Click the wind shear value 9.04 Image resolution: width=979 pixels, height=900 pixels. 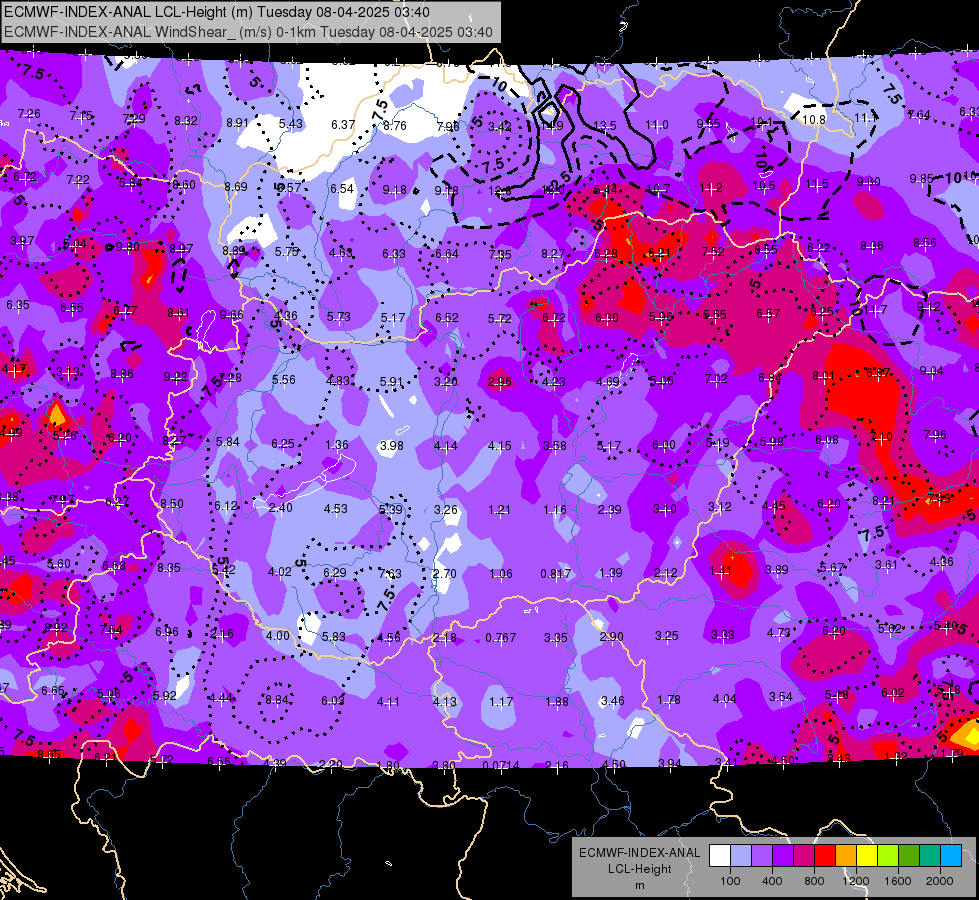click(x=932, y=371)
